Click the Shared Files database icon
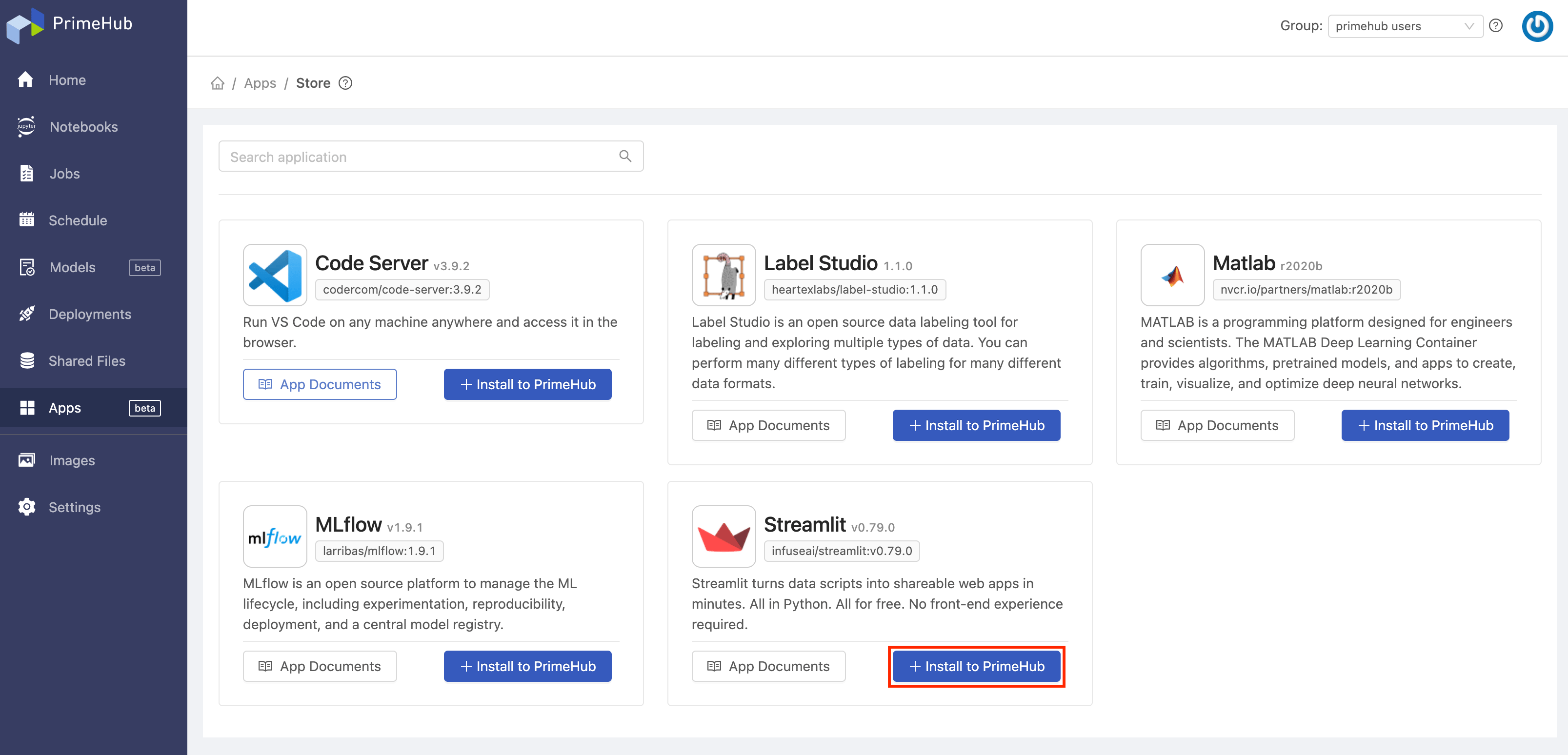The image size is (1568, 755). pos(27,361)
